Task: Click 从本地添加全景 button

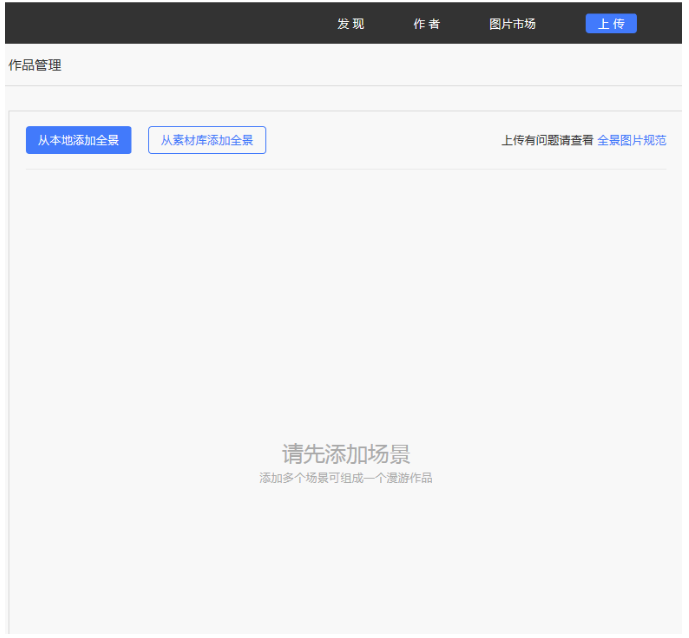Action: (79, 140)
